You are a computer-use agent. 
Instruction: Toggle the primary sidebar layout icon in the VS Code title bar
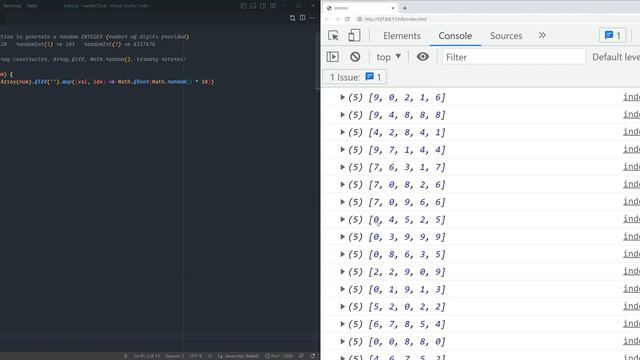(243, 6)
